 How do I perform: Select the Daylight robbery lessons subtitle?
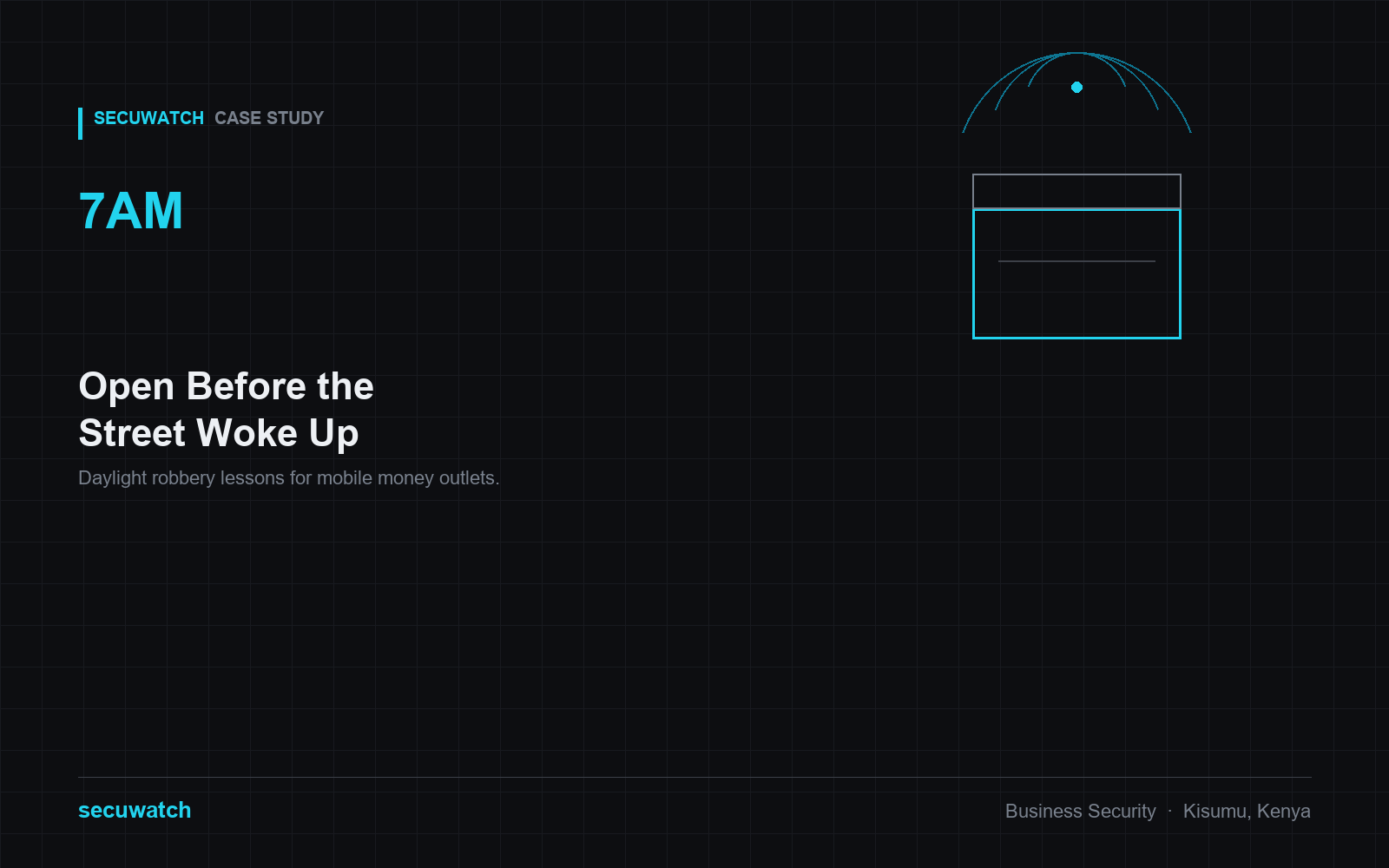coord(289,478)
